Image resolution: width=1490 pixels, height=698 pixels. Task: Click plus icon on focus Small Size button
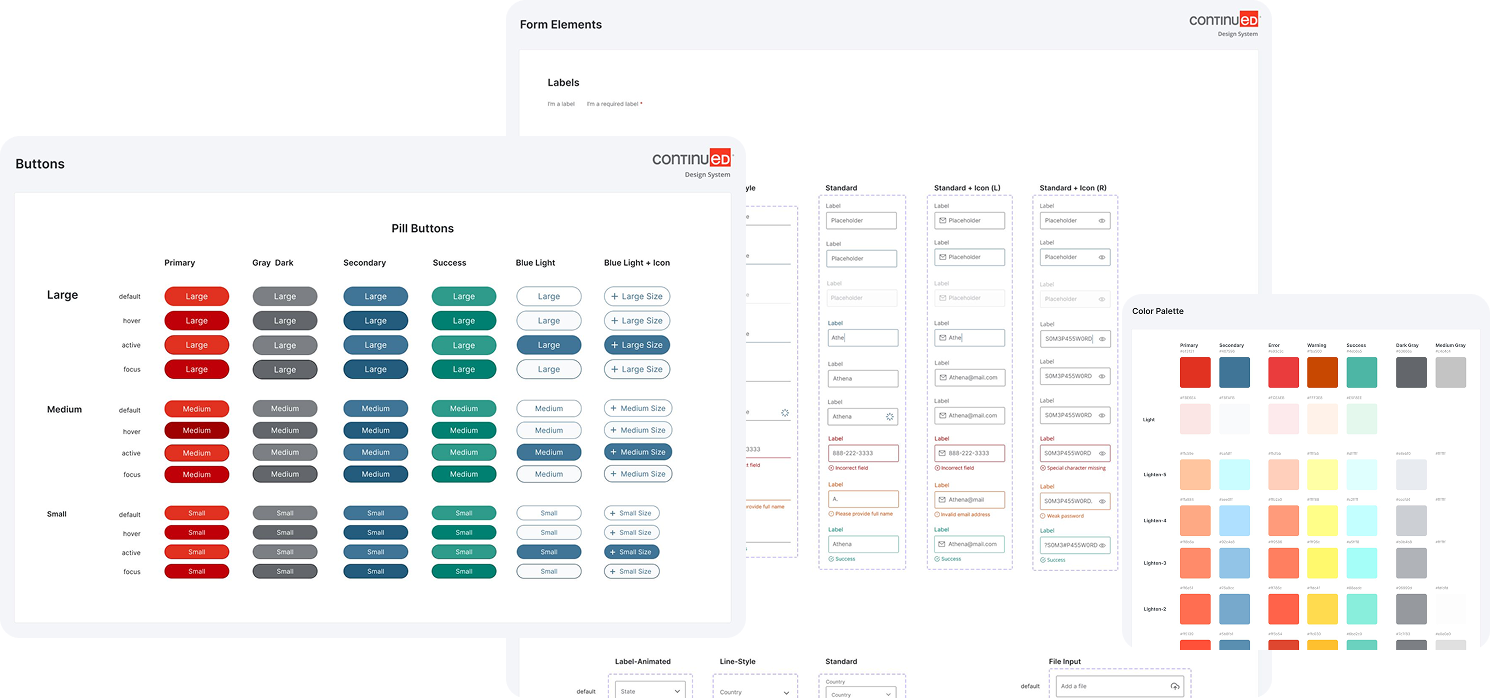click(612, 572)
